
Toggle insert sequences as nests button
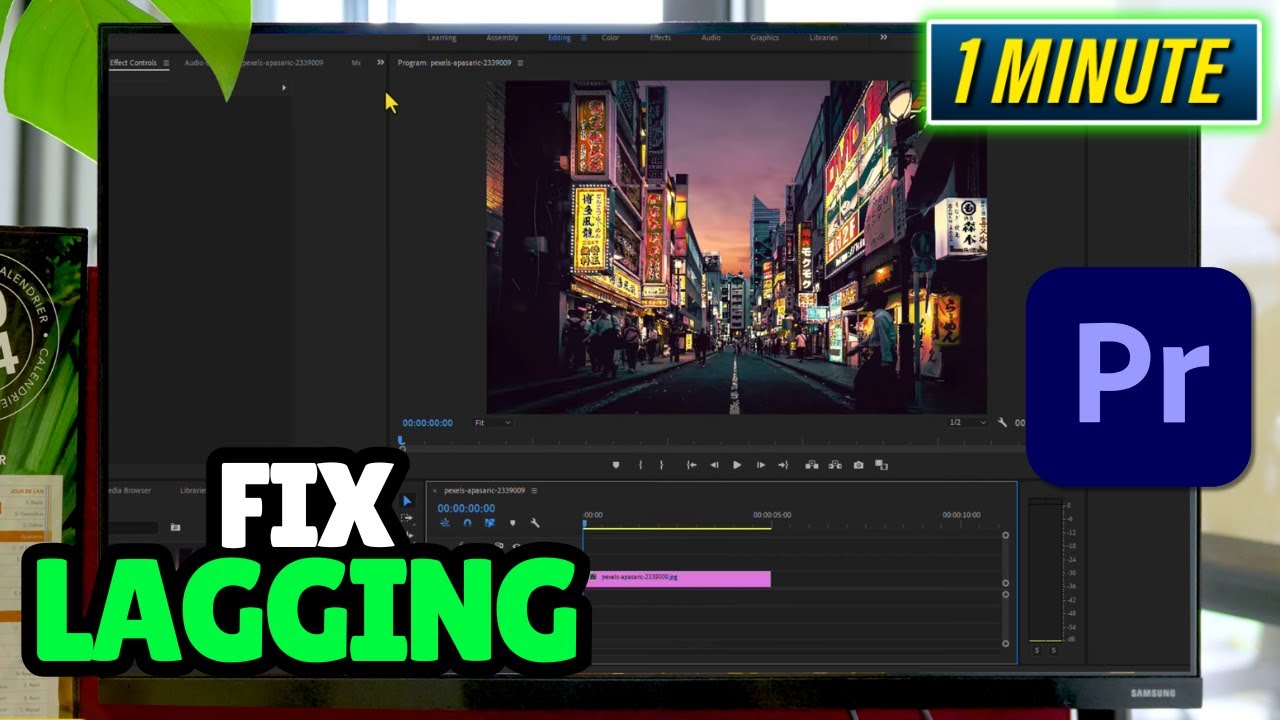click(445, 523)
